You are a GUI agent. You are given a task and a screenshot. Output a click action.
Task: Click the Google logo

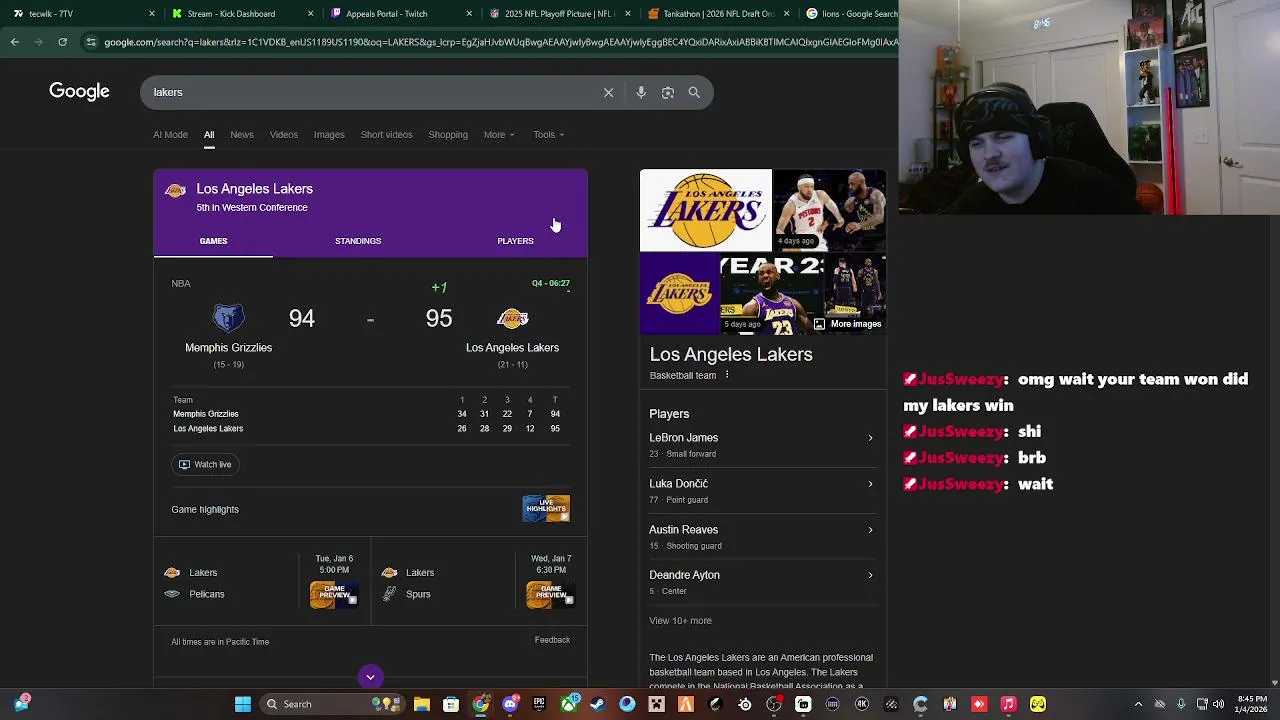pyautogui.click(x=79, y=92)
